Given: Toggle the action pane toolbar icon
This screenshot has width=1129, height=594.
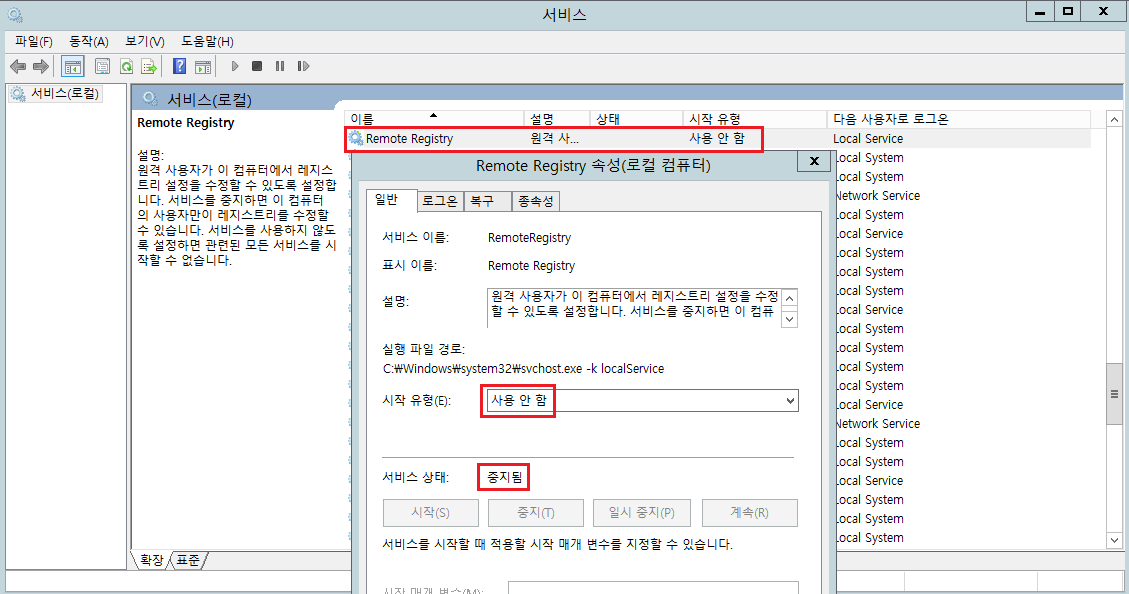Looking at the screenshot, I should click(x=203, y=67).
